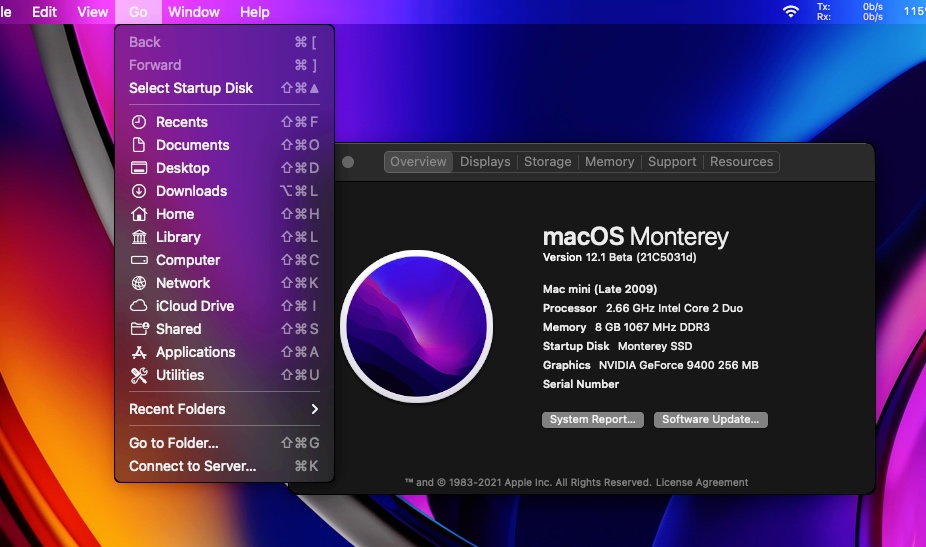Click the Tx Rx network speed indicator

click(x=850, y=12)
